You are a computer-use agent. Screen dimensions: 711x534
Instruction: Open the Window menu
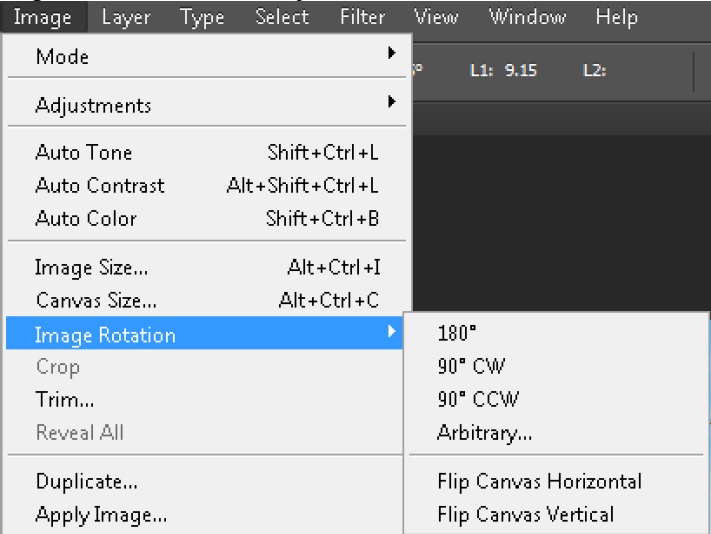point(527,17)
